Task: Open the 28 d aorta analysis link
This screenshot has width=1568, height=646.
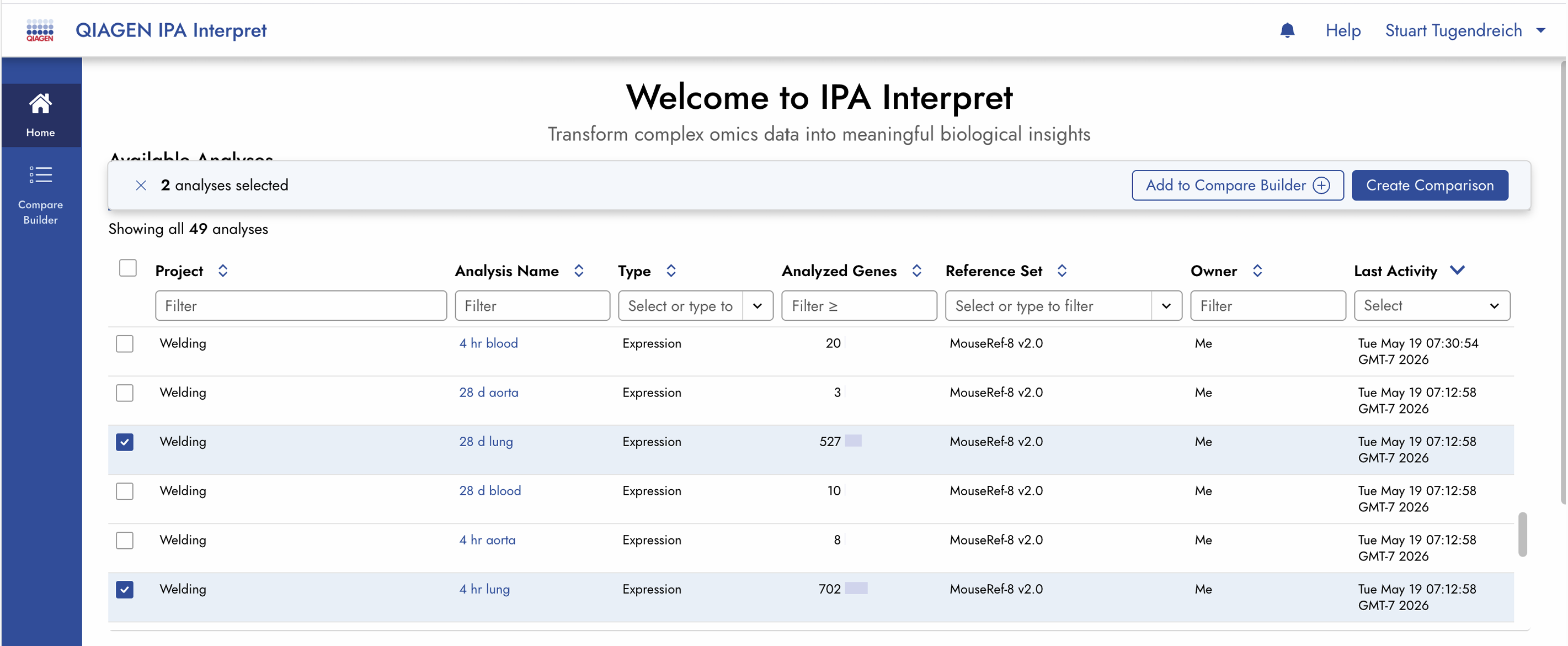Action: click(489, 393)
